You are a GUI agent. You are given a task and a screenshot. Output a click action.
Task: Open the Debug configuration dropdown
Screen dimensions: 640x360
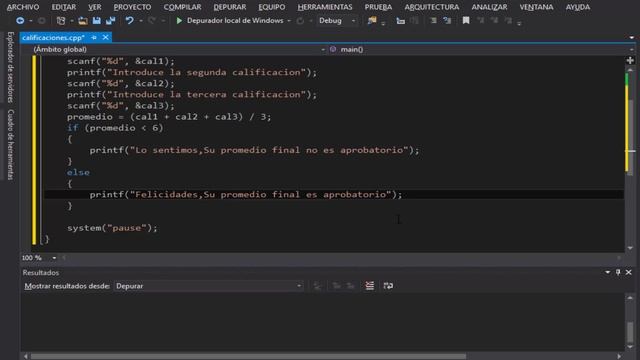[336, 20]
